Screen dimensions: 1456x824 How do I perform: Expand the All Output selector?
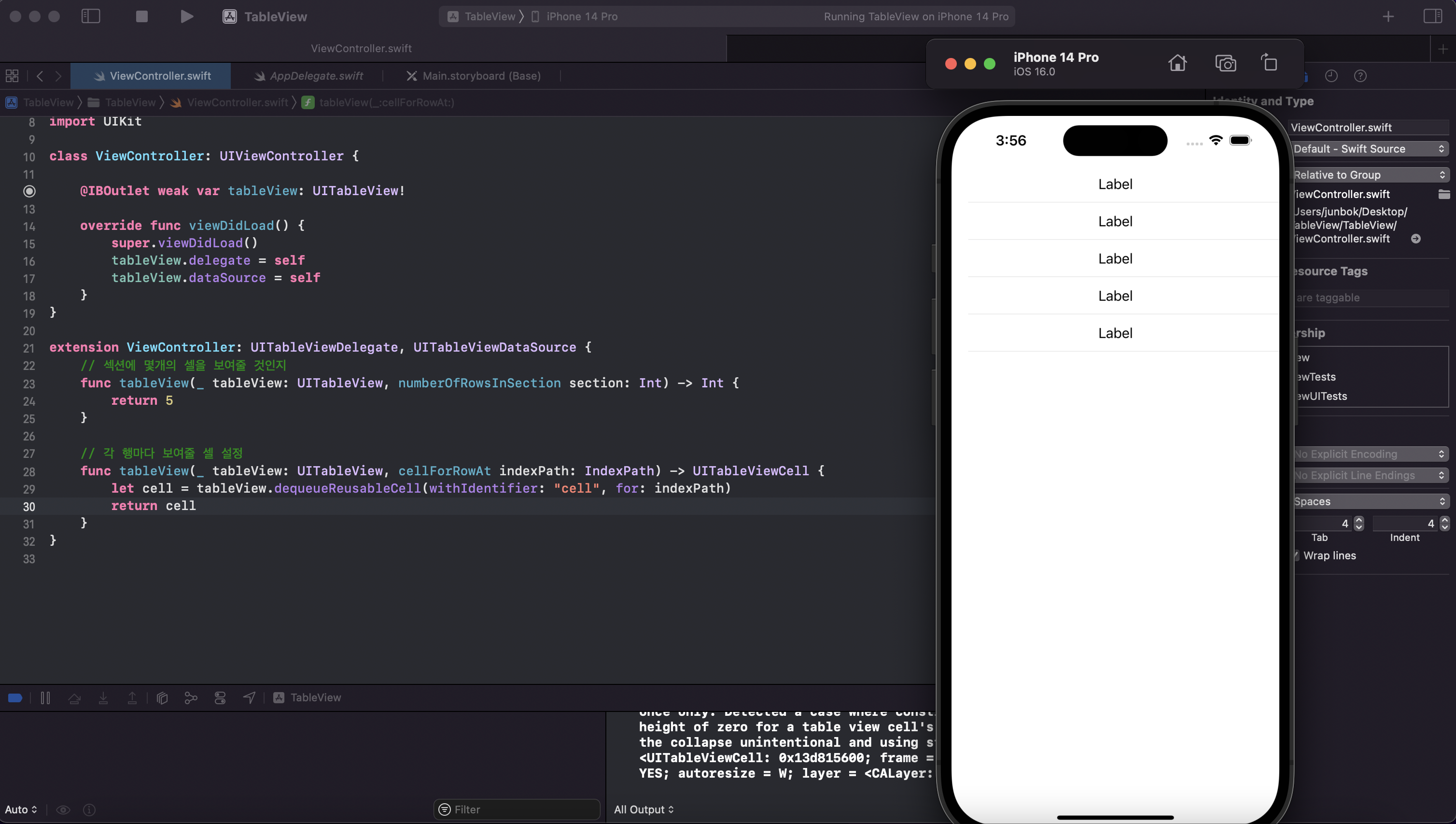tap(644, 810)
